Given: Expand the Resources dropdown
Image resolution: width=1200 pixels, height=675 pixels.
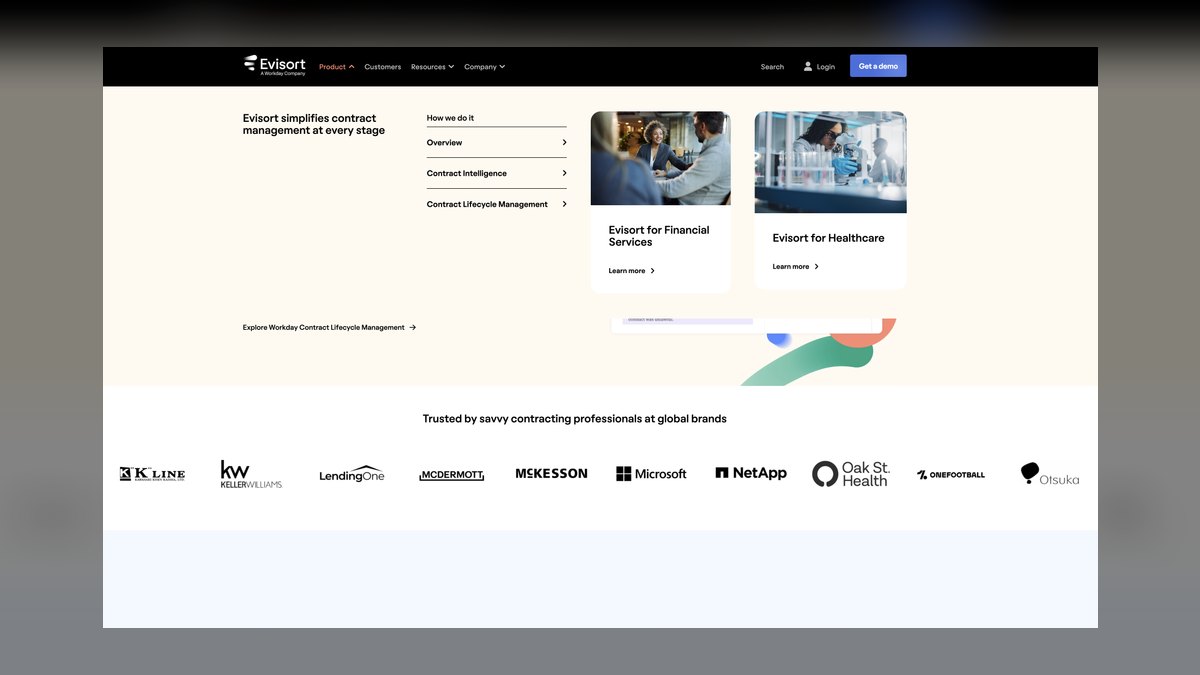Looking at the screenshot, I should click(432, 67).
